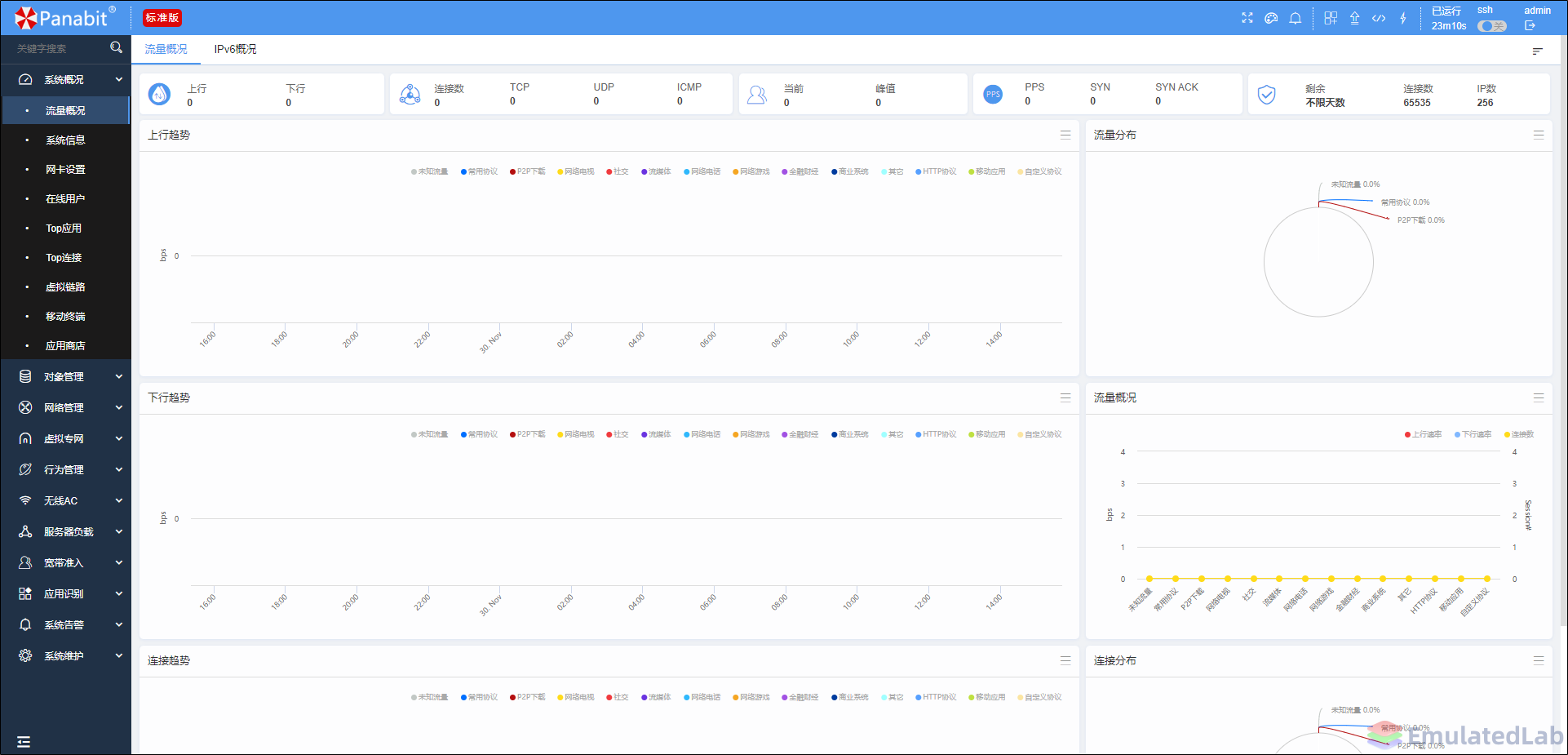Toggle 流媒体 legend in 下行趋势 chart
The image size is (1568, 755).
pos(656,434)
